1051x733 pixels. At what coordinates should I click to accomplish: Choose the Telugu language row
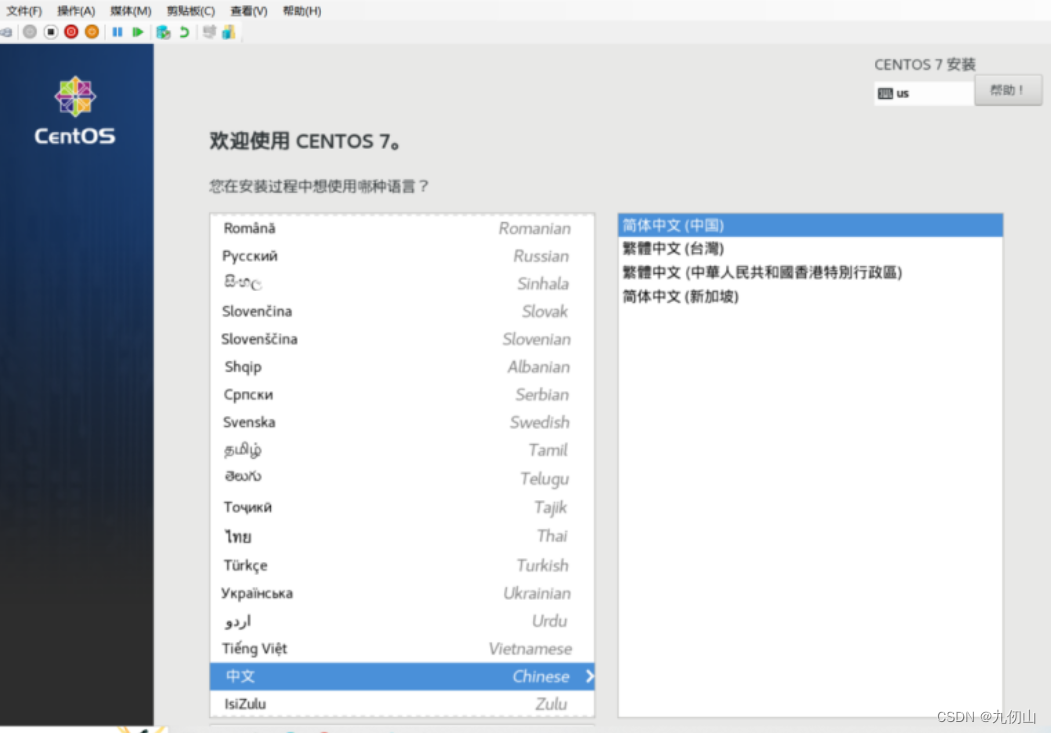point(402,478)
